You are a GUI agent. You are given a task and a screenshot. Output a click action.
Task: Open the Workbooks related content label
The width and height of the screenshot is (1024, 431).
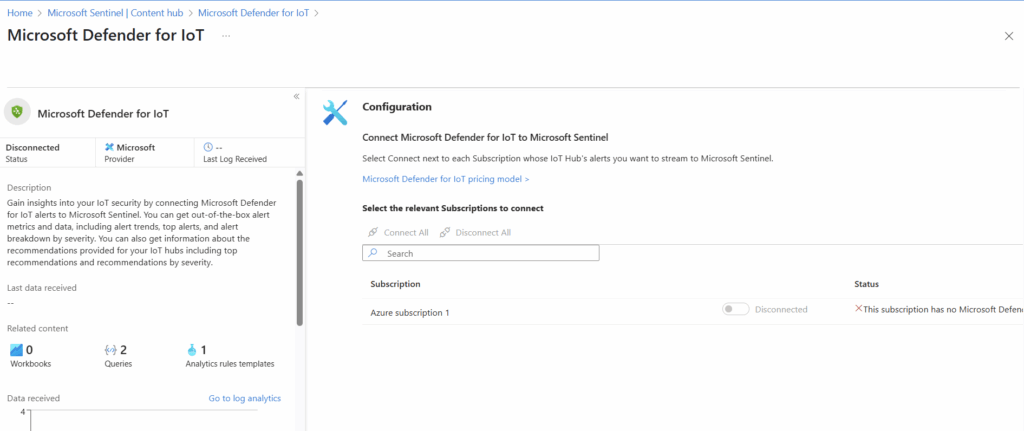tap(29, 364)
